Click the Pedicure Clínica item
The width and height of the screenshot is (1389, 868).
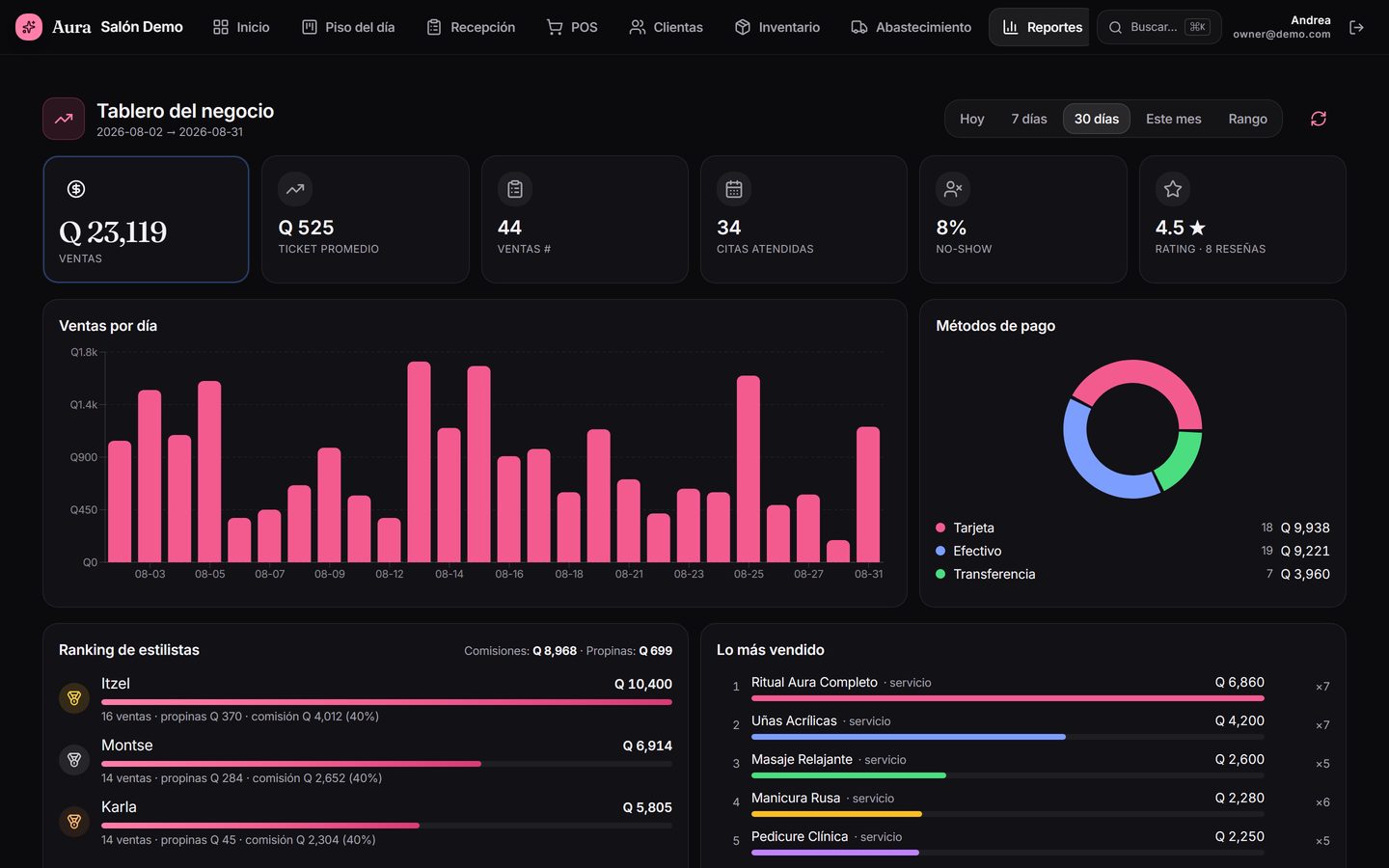[1023, 841]
